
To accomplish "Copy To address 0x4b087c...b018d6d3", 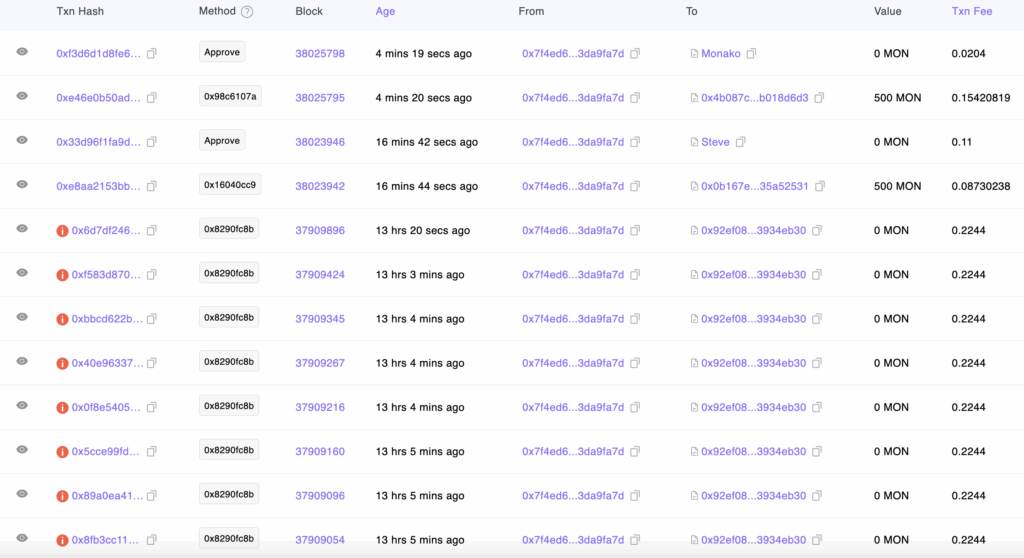I will [819, 98].
